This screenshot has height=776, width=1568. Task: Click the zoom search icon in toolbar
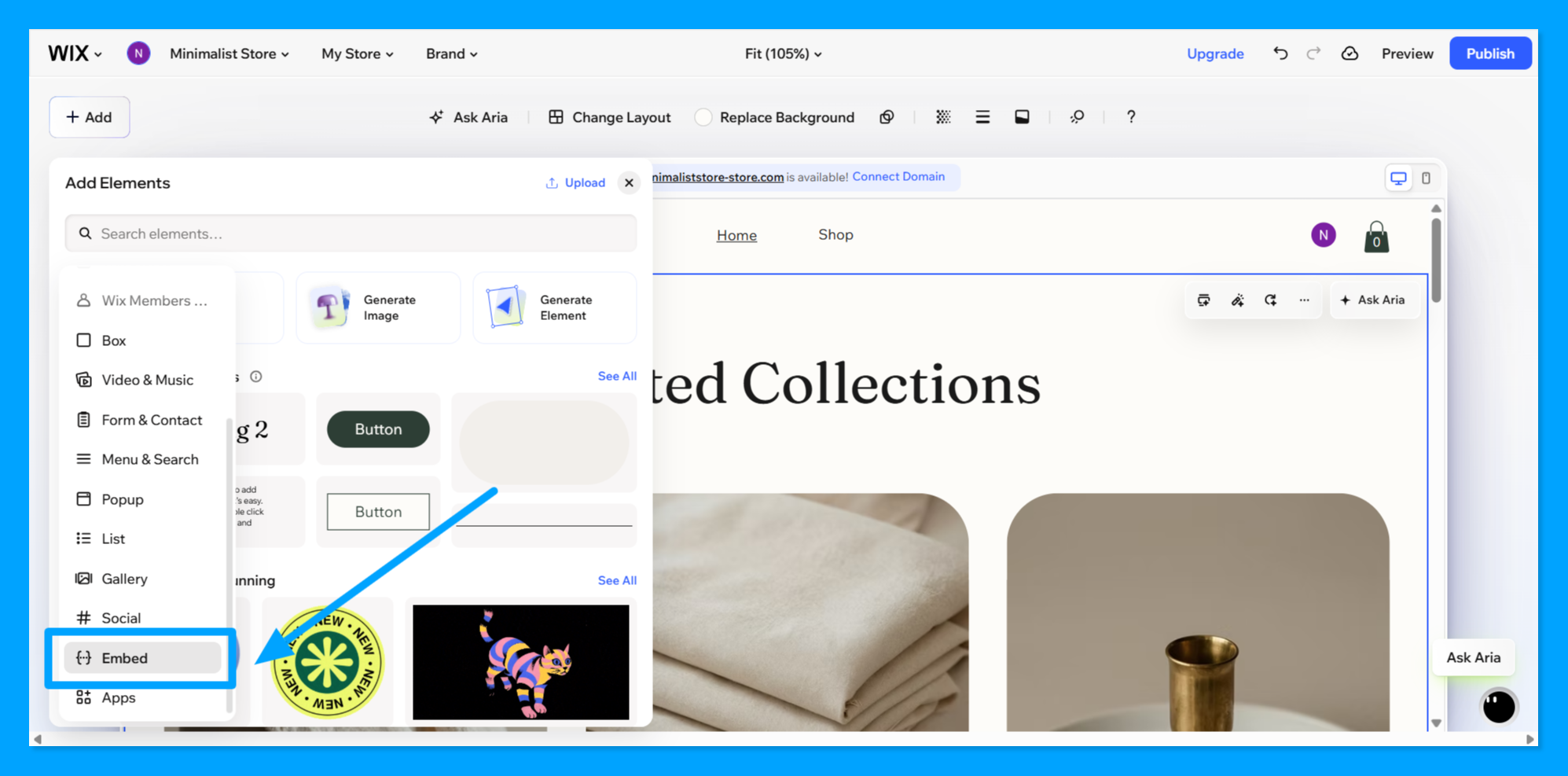pos(1077,117)
